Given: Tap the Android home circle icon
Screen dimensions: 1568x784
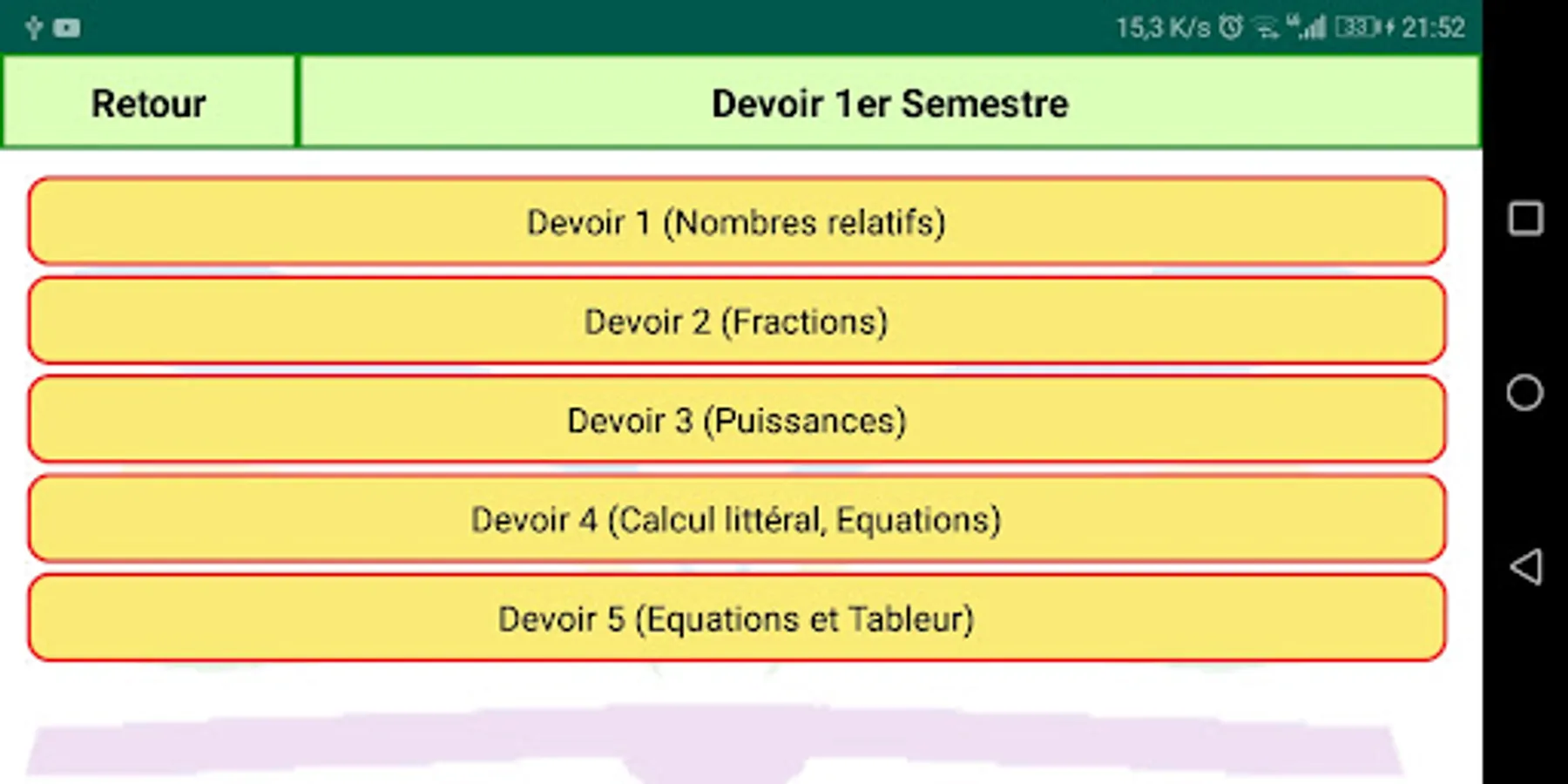Looking at the screenshot, I should tap(1525, 393).
